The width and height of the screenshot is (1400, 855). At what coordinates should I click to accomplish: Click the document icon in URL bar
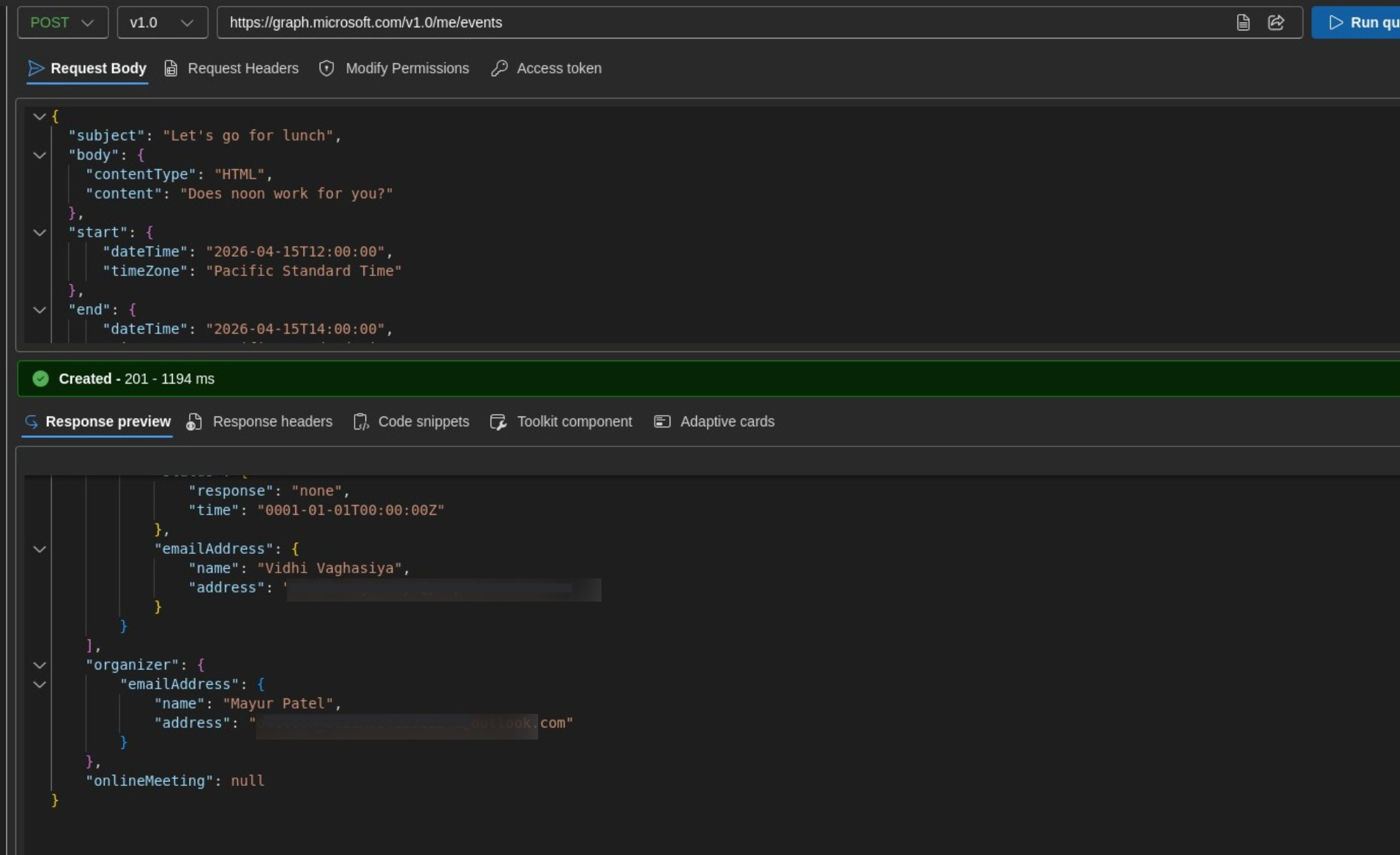click(x=1243, y=23)
